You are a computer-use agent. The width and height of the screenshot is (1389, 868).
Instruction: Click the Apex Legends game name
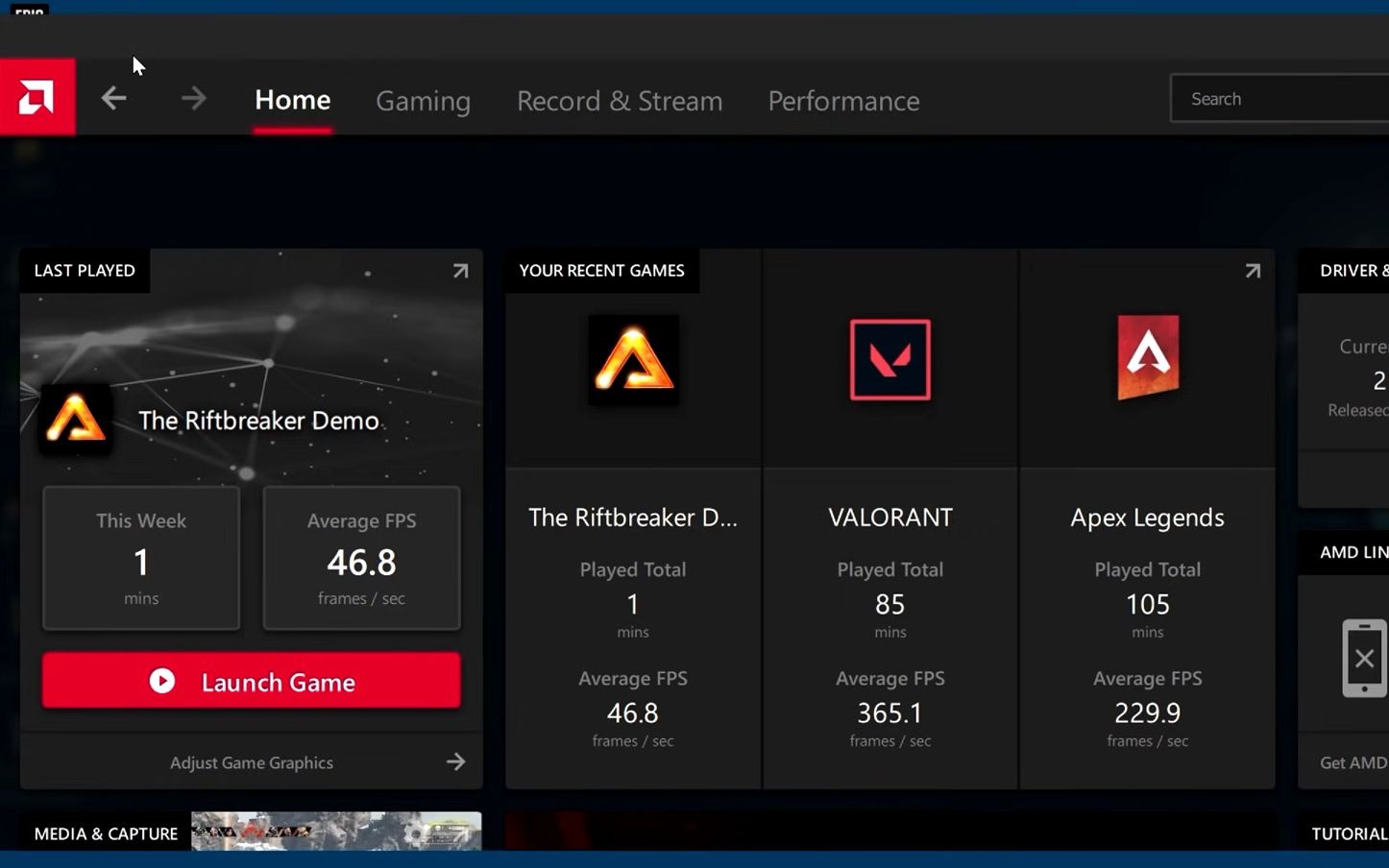[x=1148, y=518]
